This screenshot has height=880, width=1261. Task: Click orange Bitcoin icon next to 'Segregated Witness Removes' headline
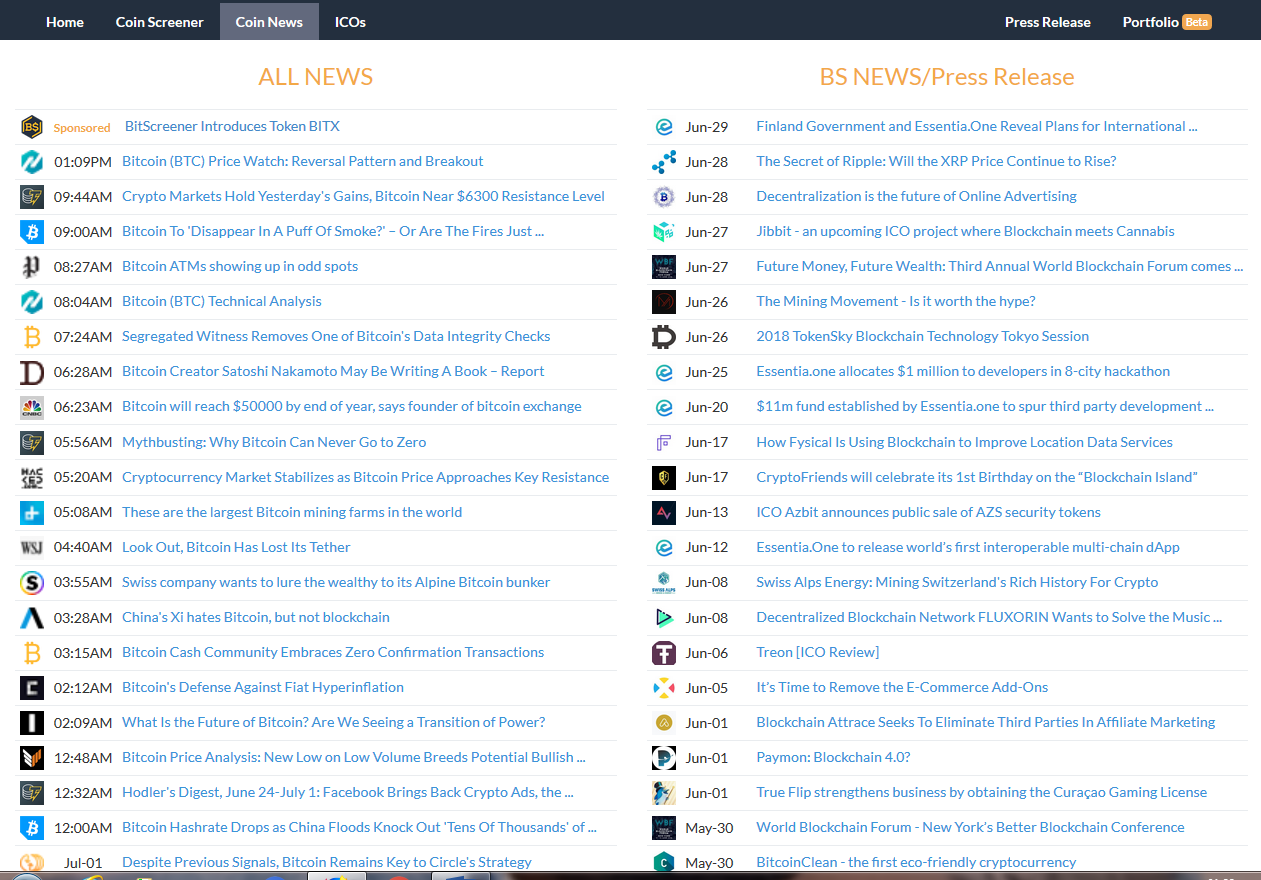(x=32, y=337)
